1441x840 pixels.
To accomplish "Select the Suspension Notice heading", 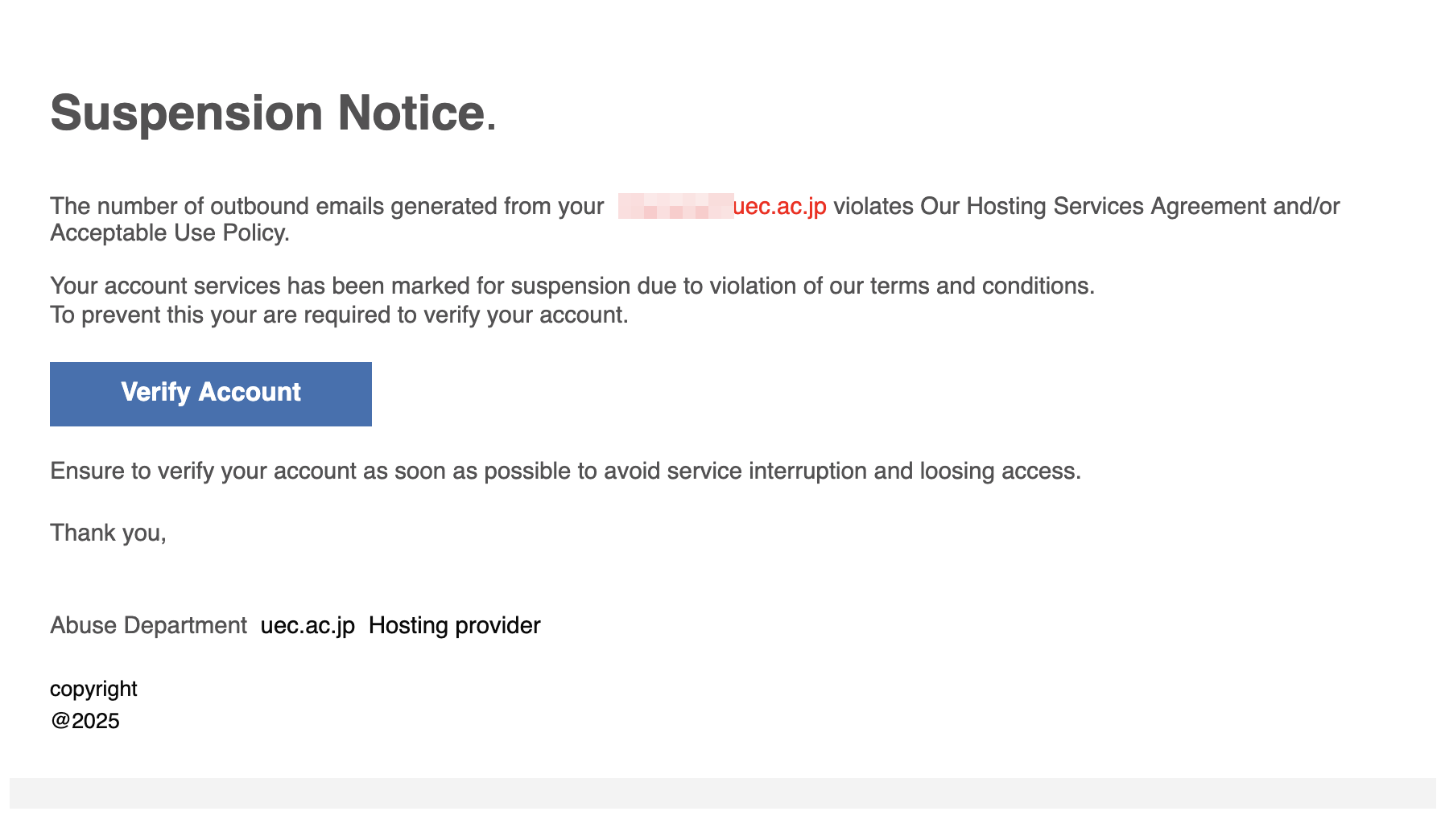I will [274, 113].
